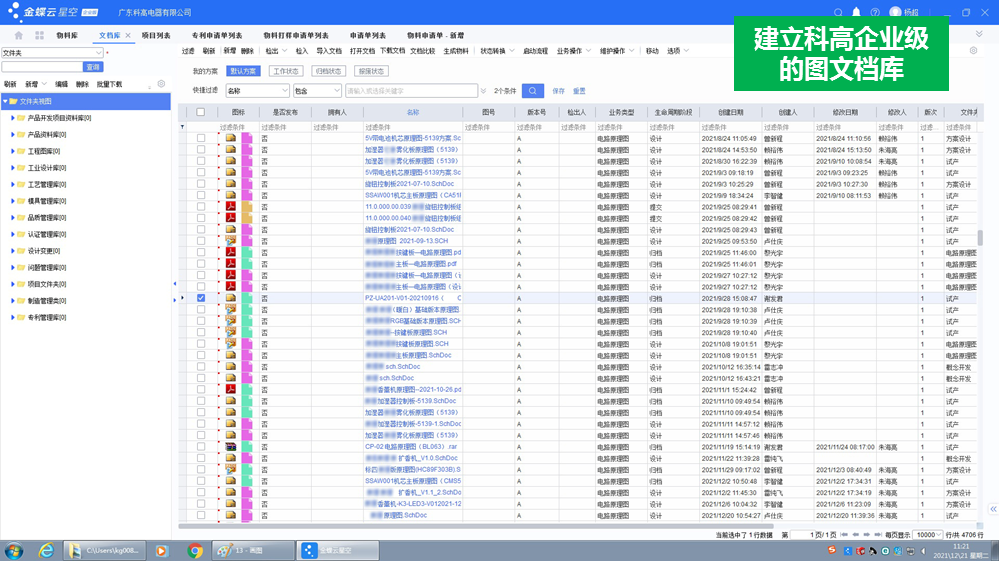Click 重置 link beside quick filter

(579, 91)
